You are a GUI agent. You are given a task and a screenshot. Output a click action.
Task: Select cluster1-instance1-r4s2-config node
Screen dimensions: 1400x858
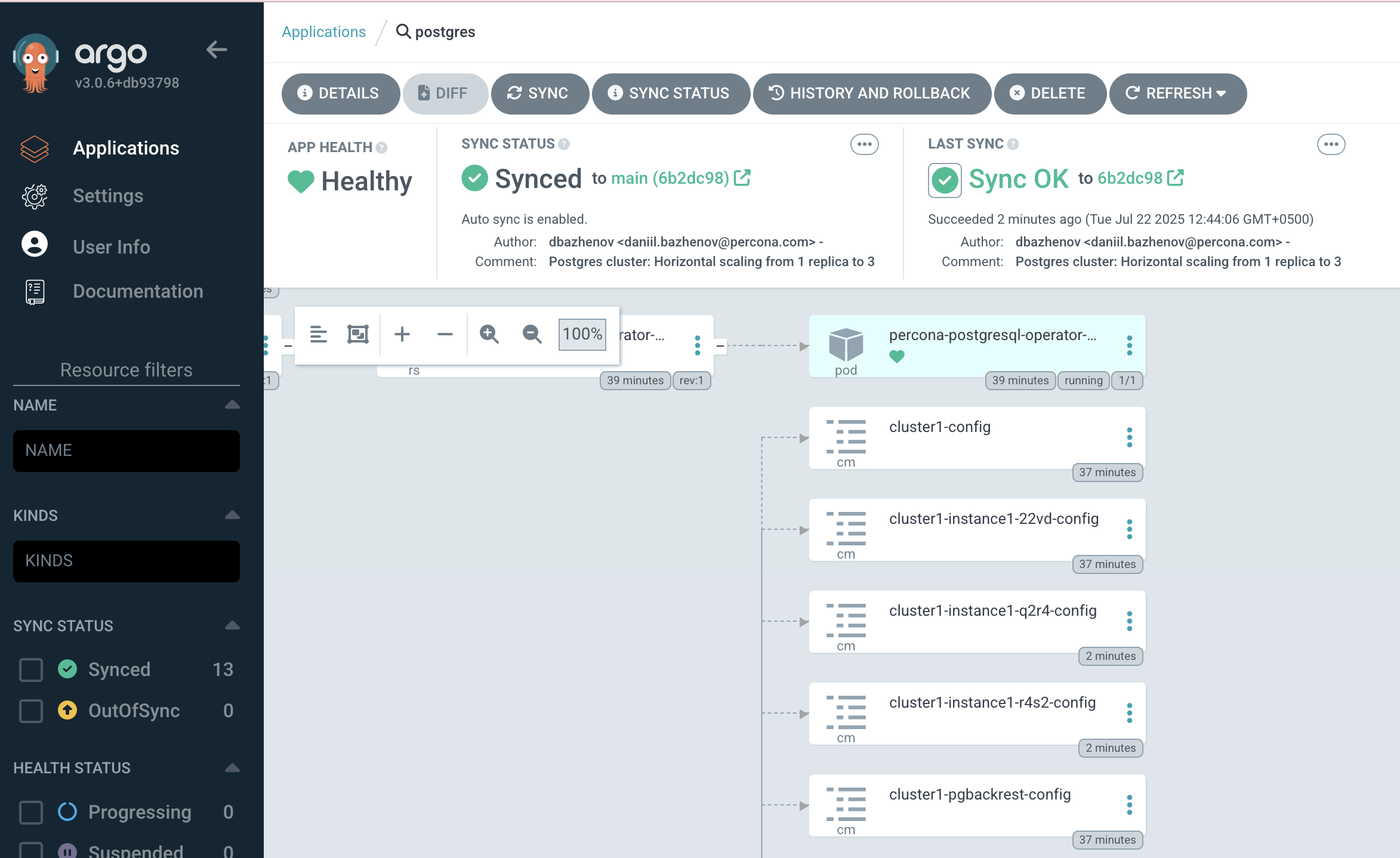[x=977, y=714]
